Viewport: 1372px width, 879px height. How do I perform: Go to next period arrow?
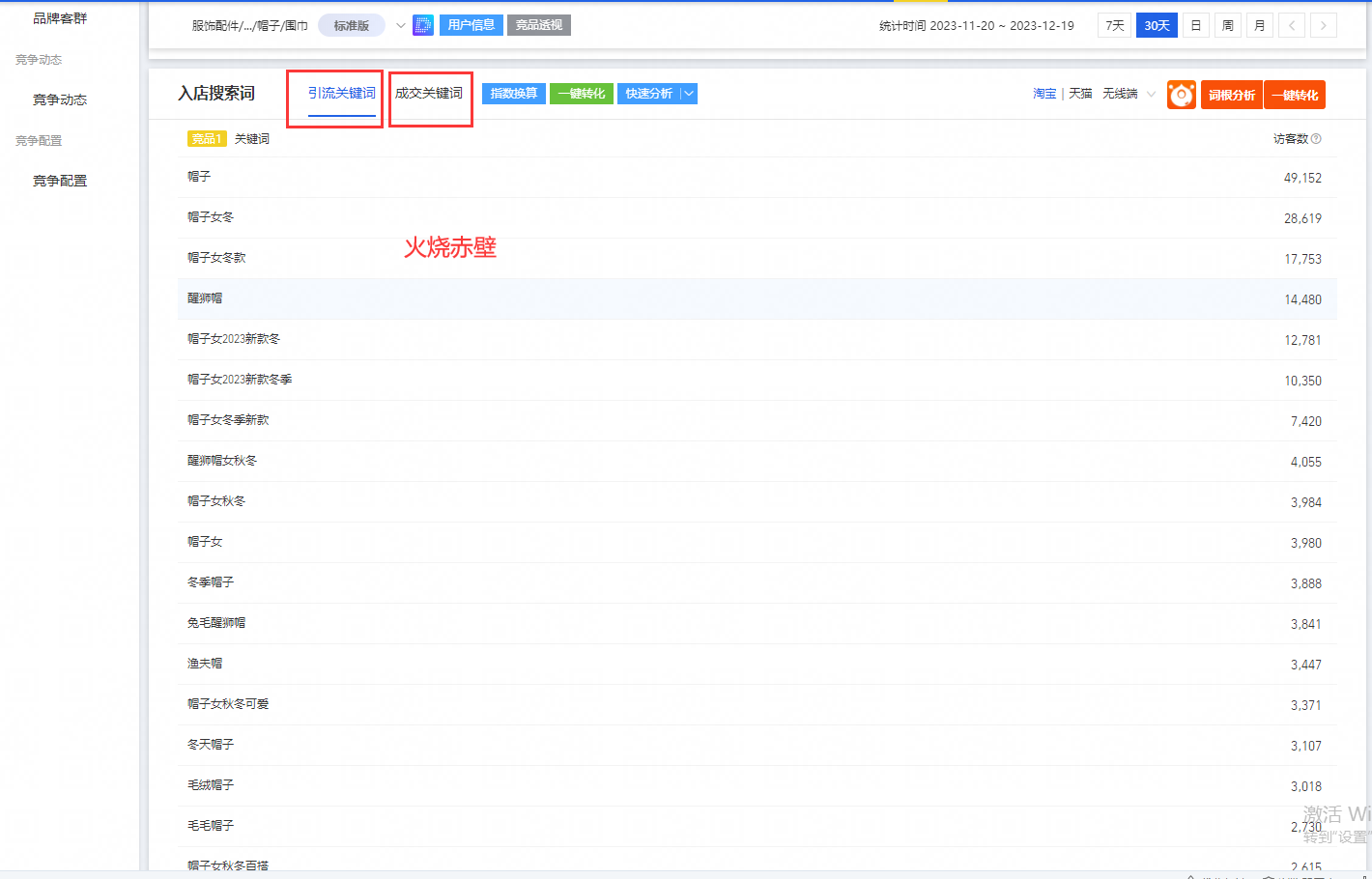point(1324,26)
